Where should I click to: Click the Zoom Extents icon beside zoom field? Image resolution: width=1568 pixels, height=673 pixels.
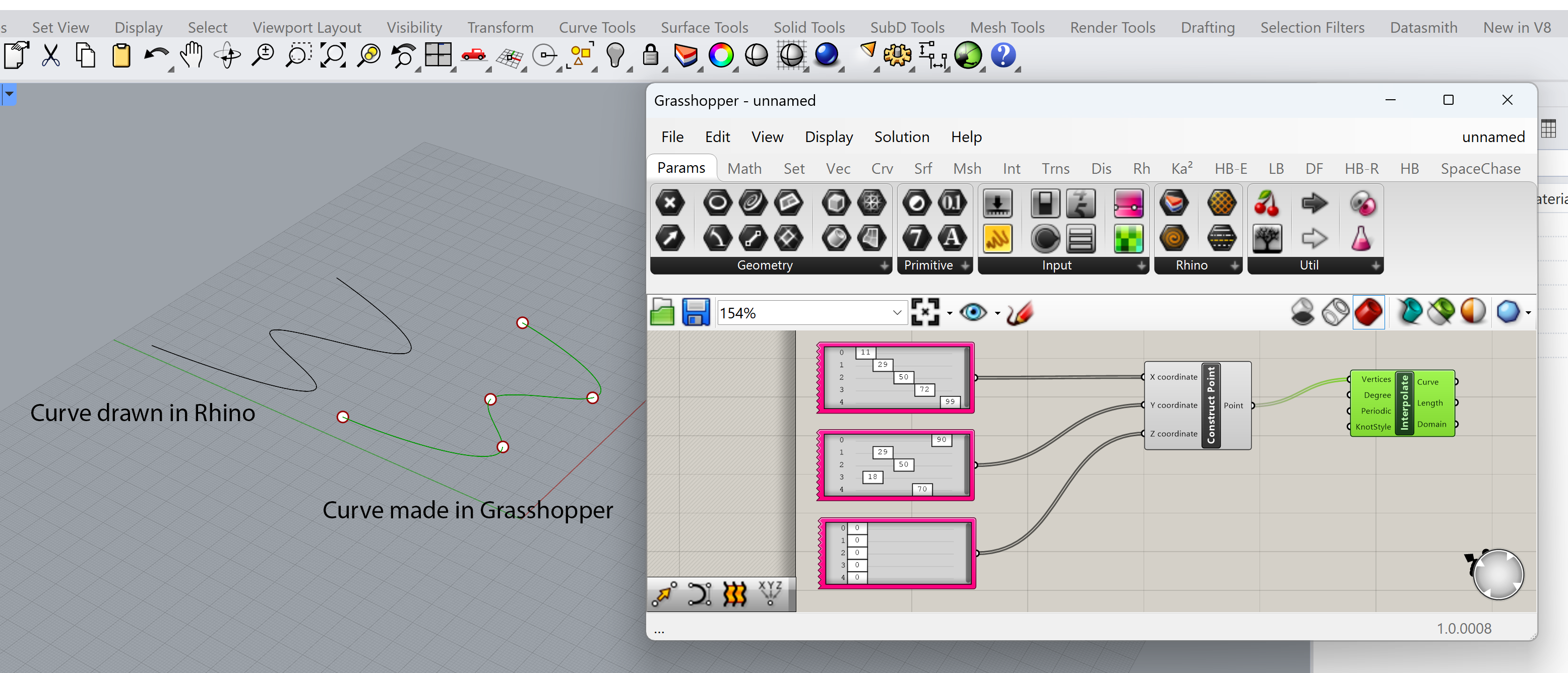(x=924, y=313)
